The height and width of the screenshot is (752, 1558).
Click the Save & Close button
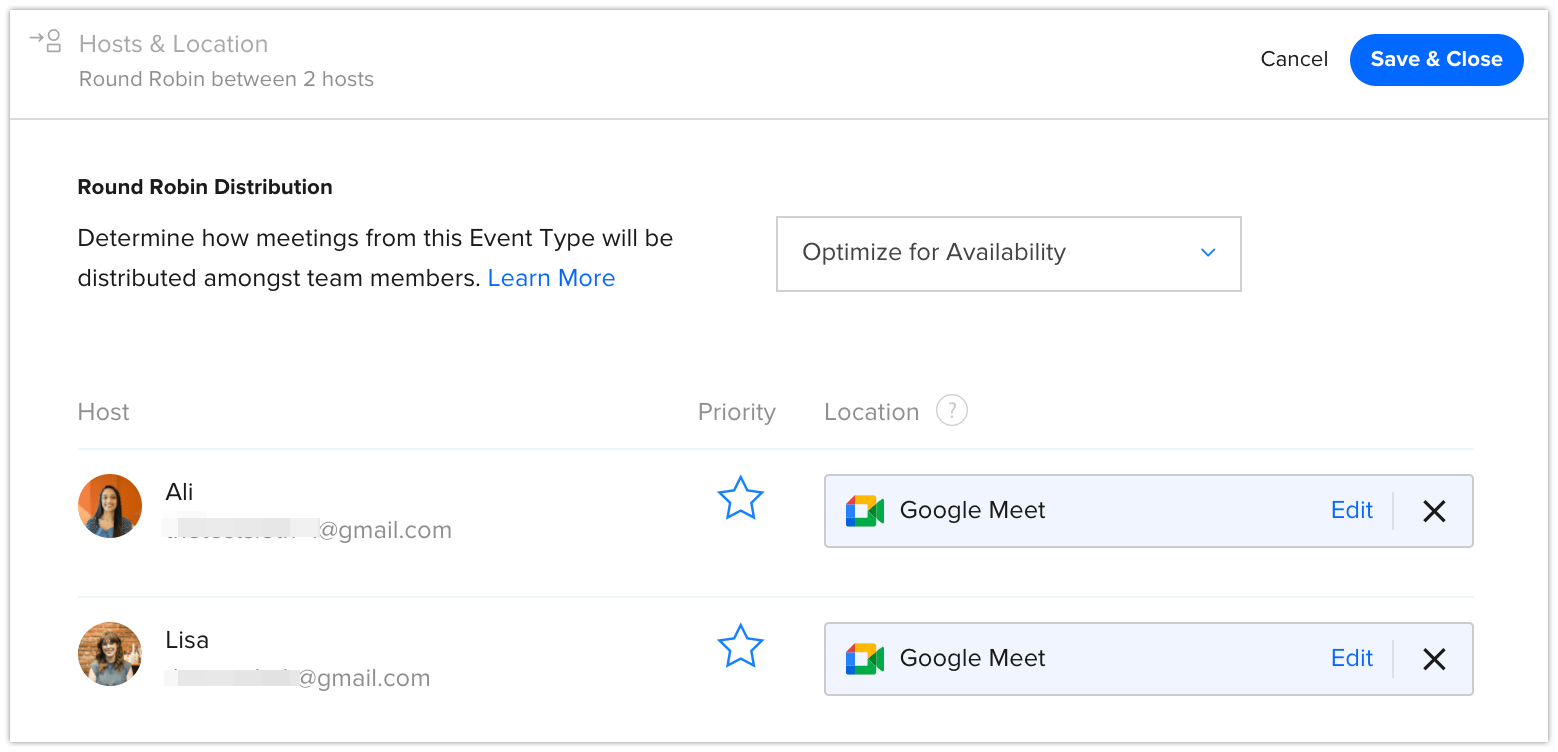pos(1436,60)
